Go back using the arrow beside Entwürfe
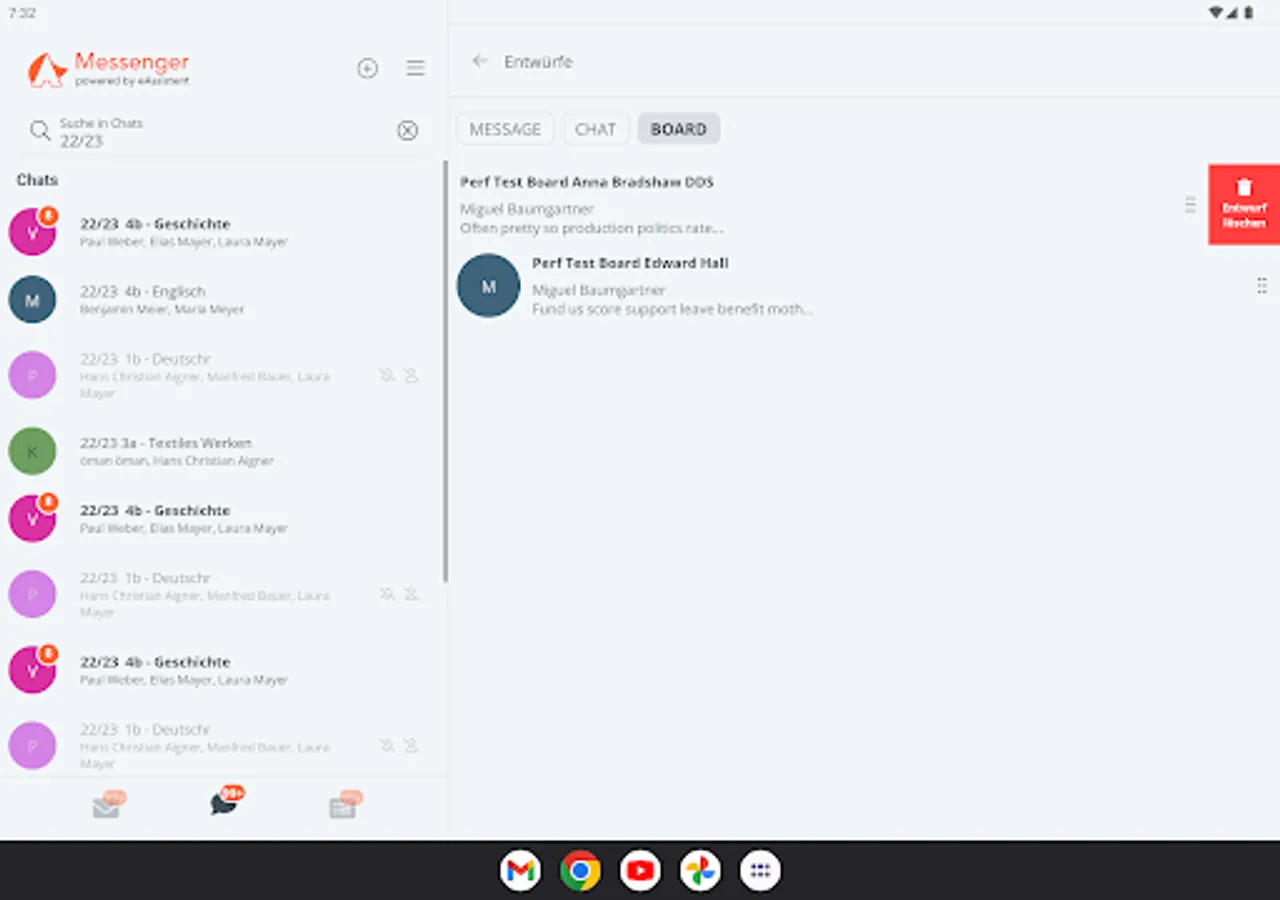The width and height of the screenshot is (1280, 900). (x=480, y=61)
